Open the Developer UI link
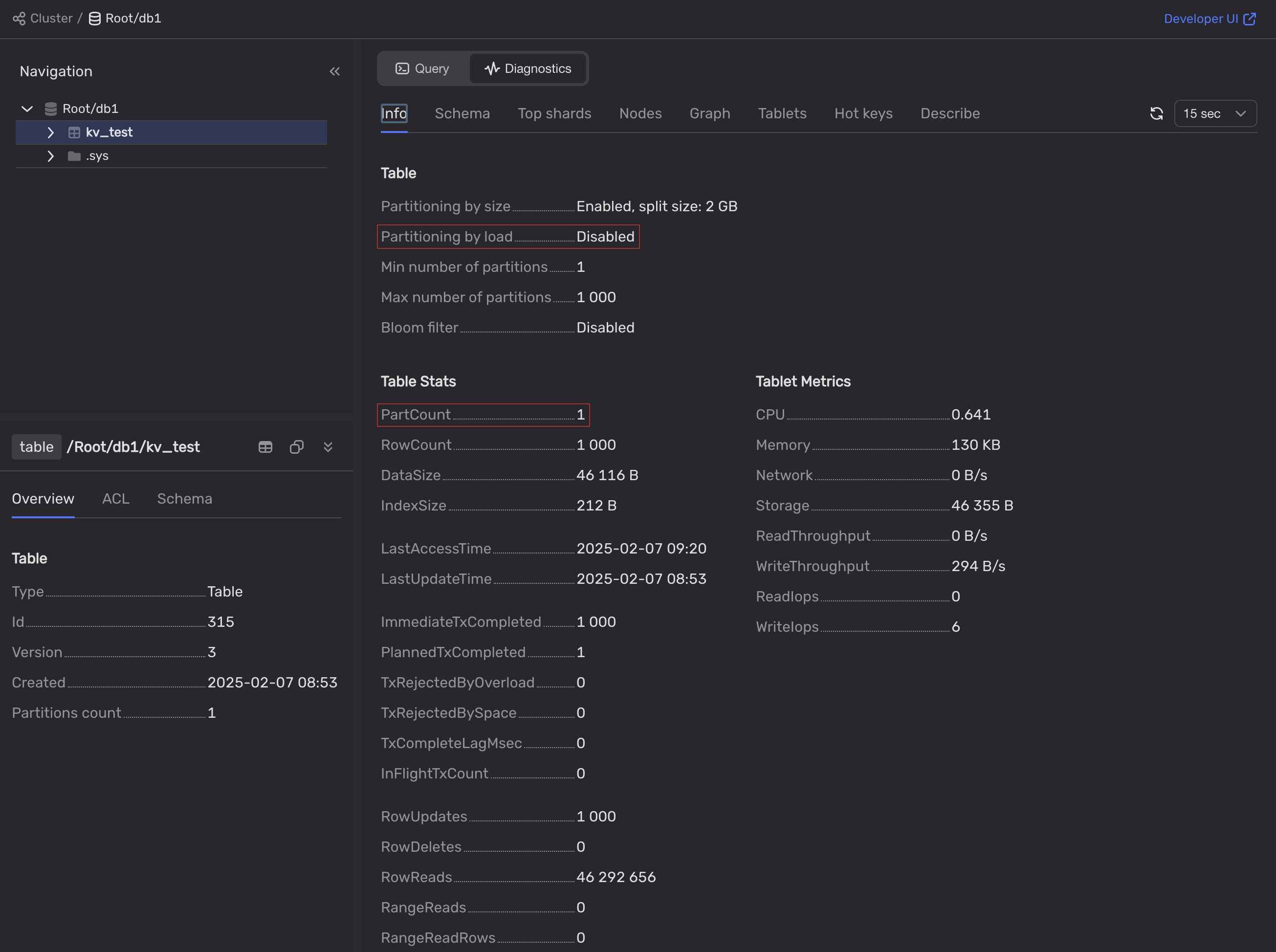 [1201, 19]
